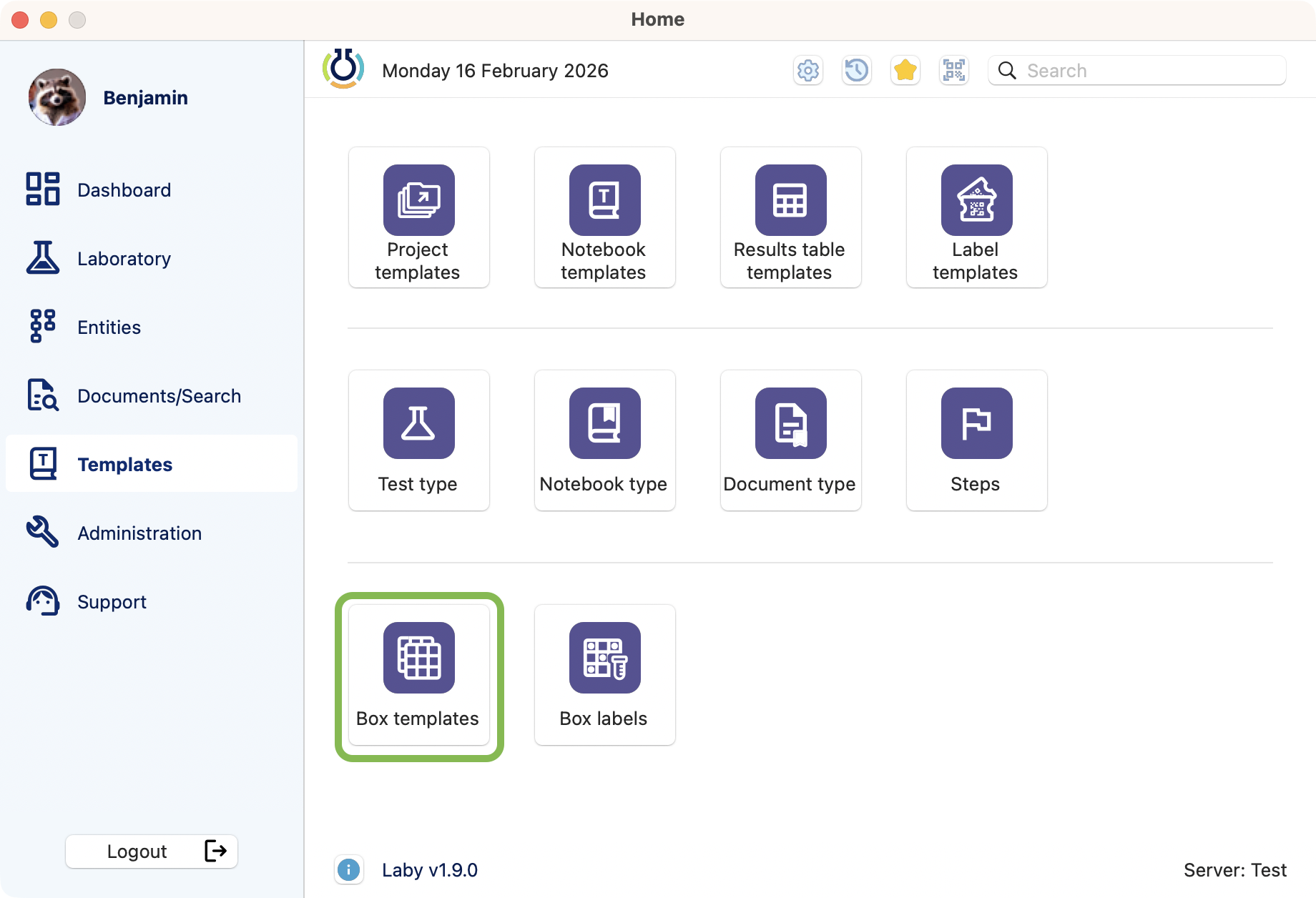Open the history clock icon
1316x898 pixels.
[857, 70]
